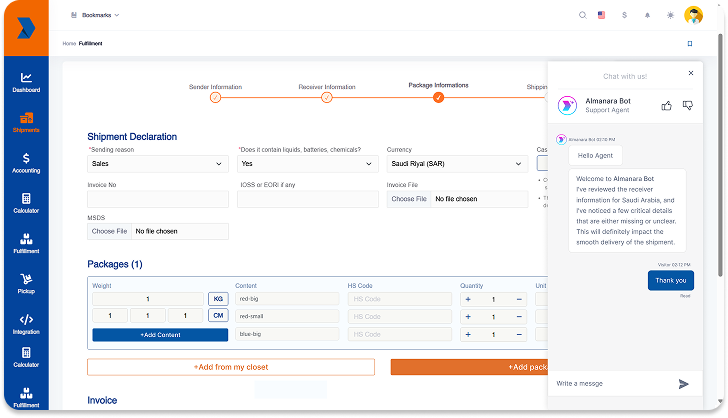This screenshot has height=418, width=728.
Task: Open the Integration sidebar item
Action: point(26,324)
